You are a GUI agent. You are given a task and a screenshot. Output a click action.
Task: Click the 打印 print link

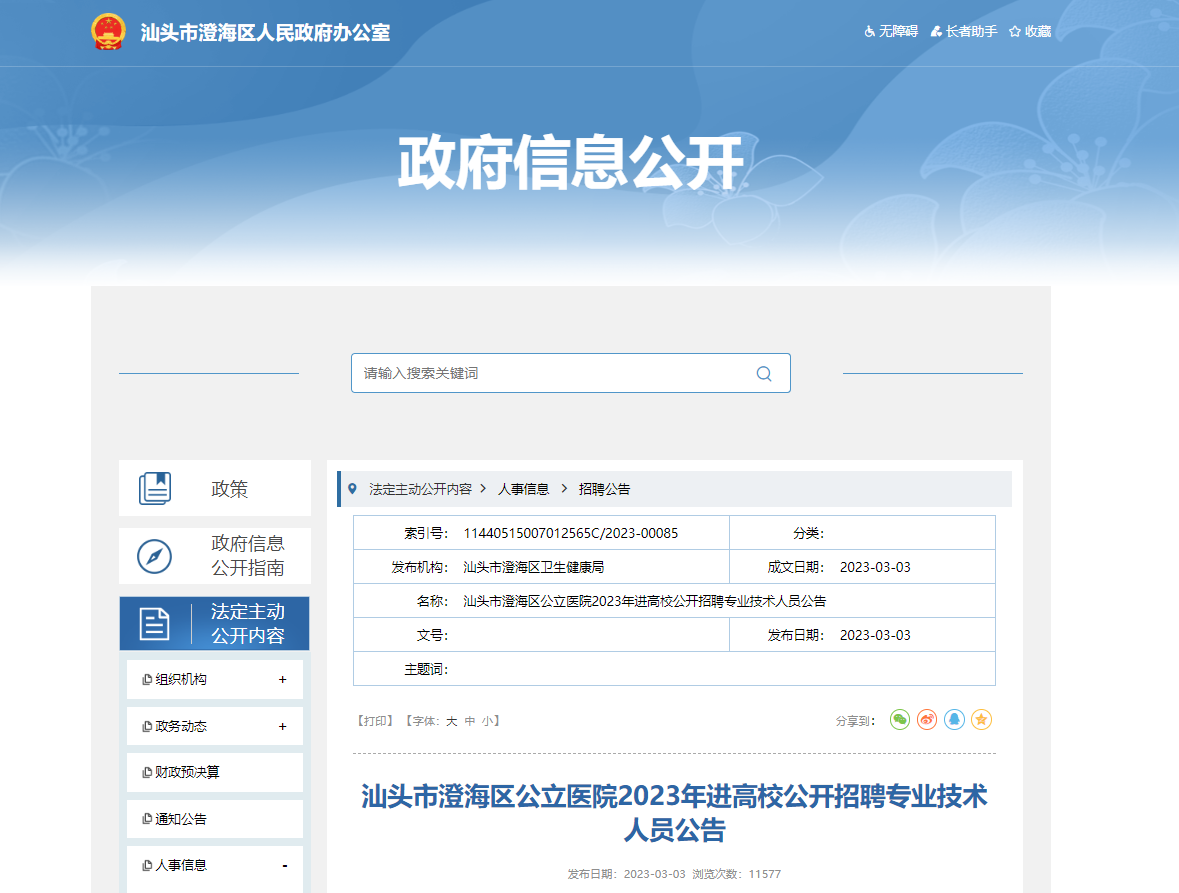(377, 721)
